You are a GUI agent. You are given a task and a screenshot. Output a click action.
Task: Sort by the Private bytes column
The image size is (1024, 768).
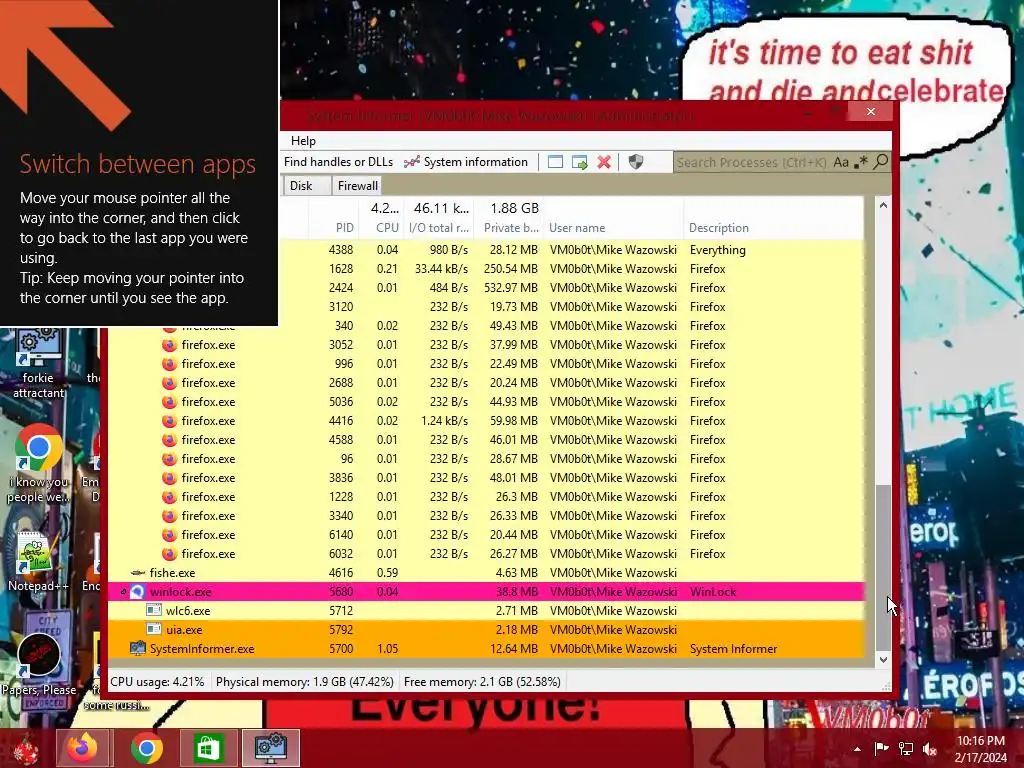(x=511, y=228)
